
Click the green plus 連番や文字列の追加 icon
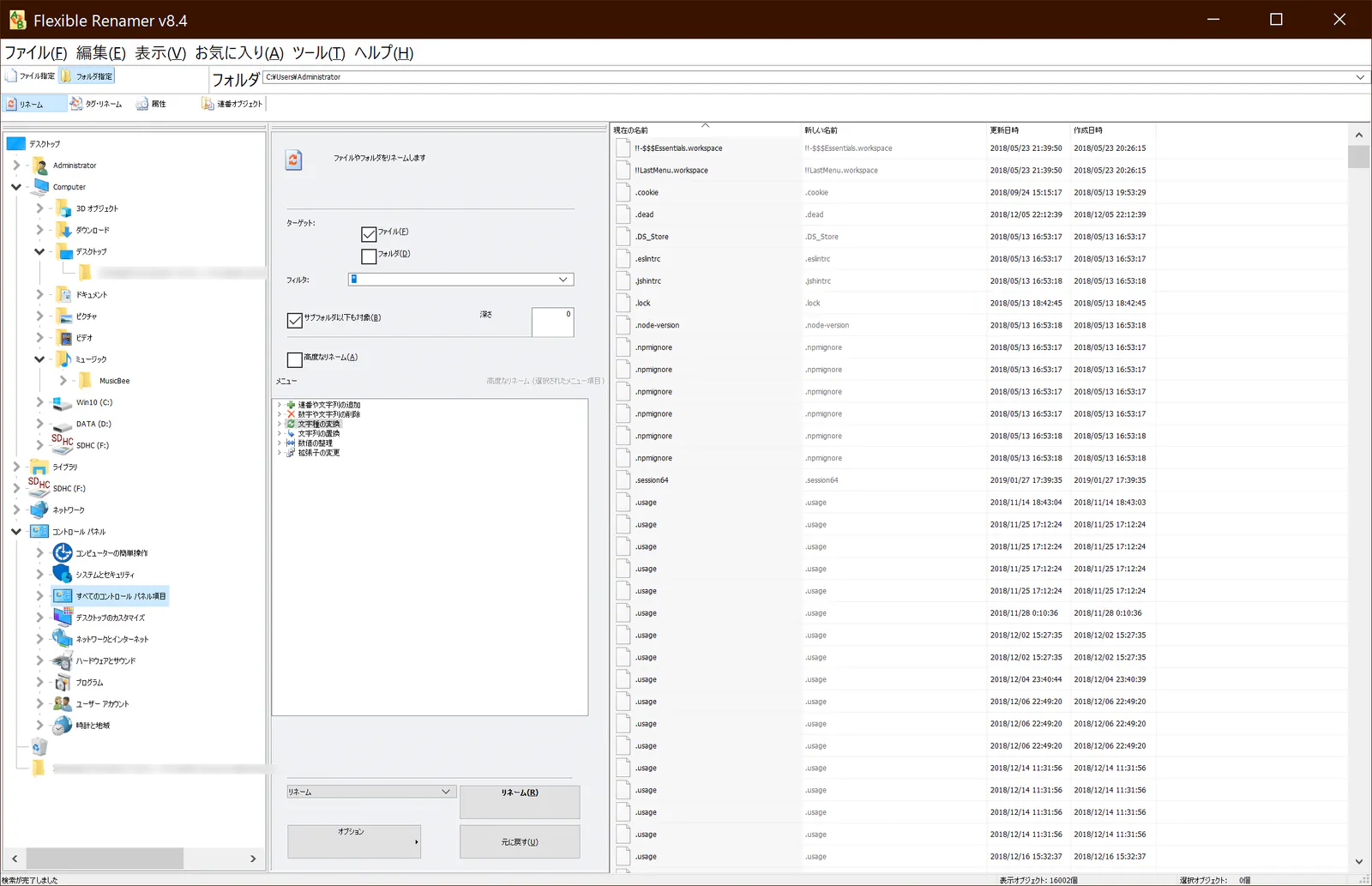click(x=291, y=405)
